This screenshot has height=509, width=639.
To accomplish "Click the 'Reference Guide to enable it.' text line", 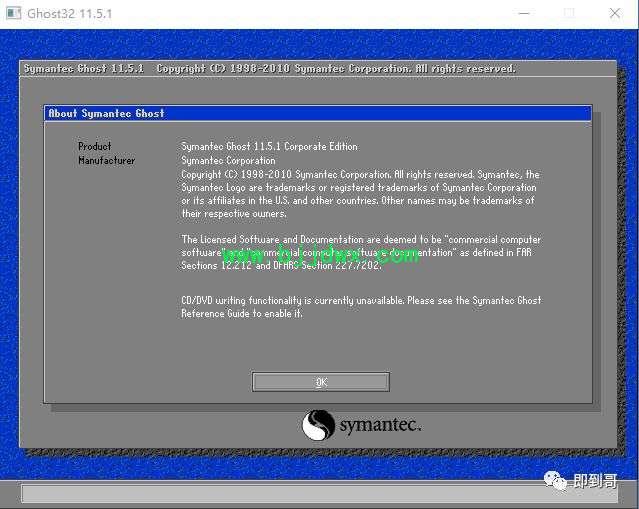I will [242, 313].
